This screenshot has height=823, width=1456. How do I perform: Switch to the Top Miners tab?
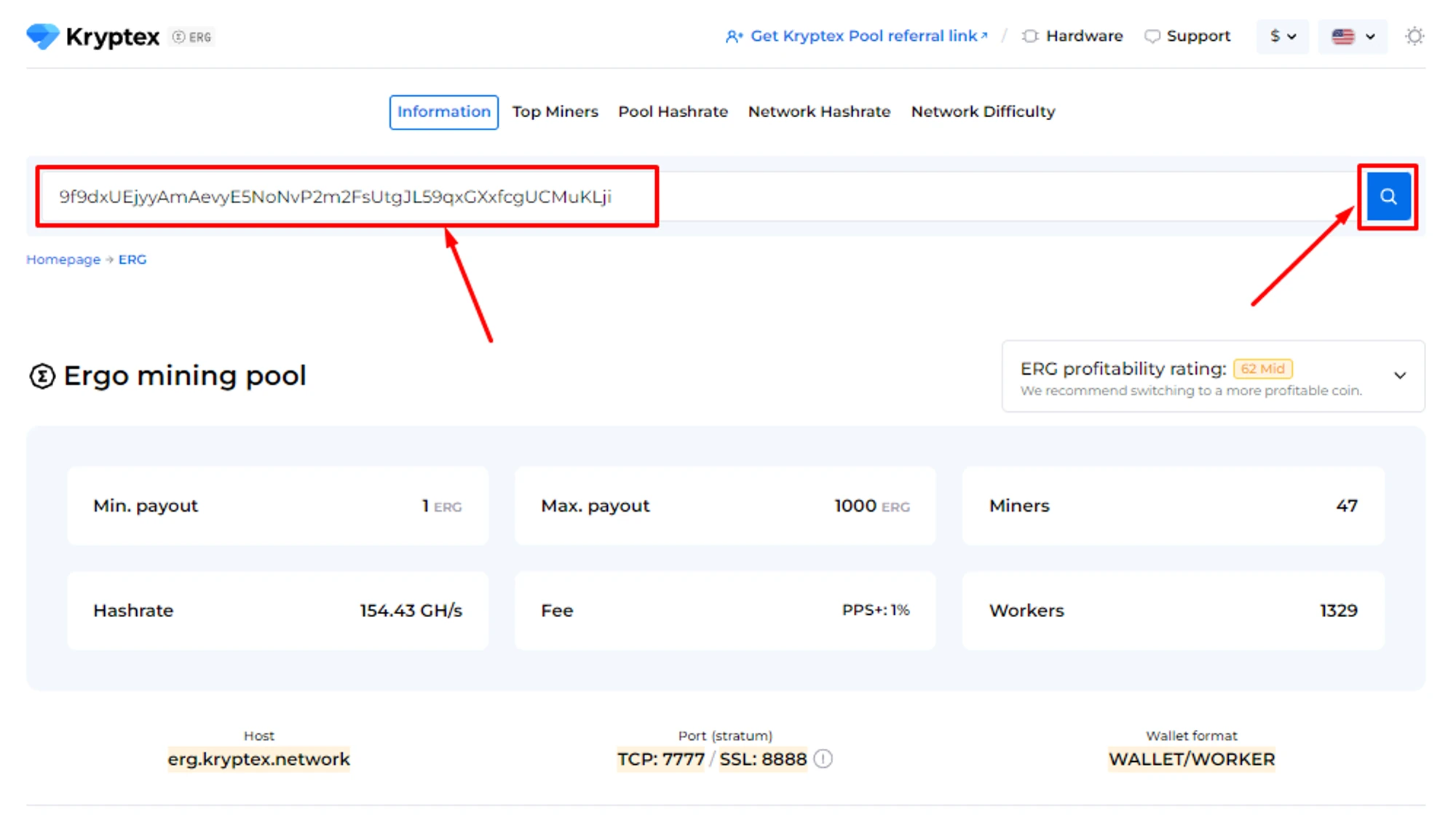(x=555, y=112)
